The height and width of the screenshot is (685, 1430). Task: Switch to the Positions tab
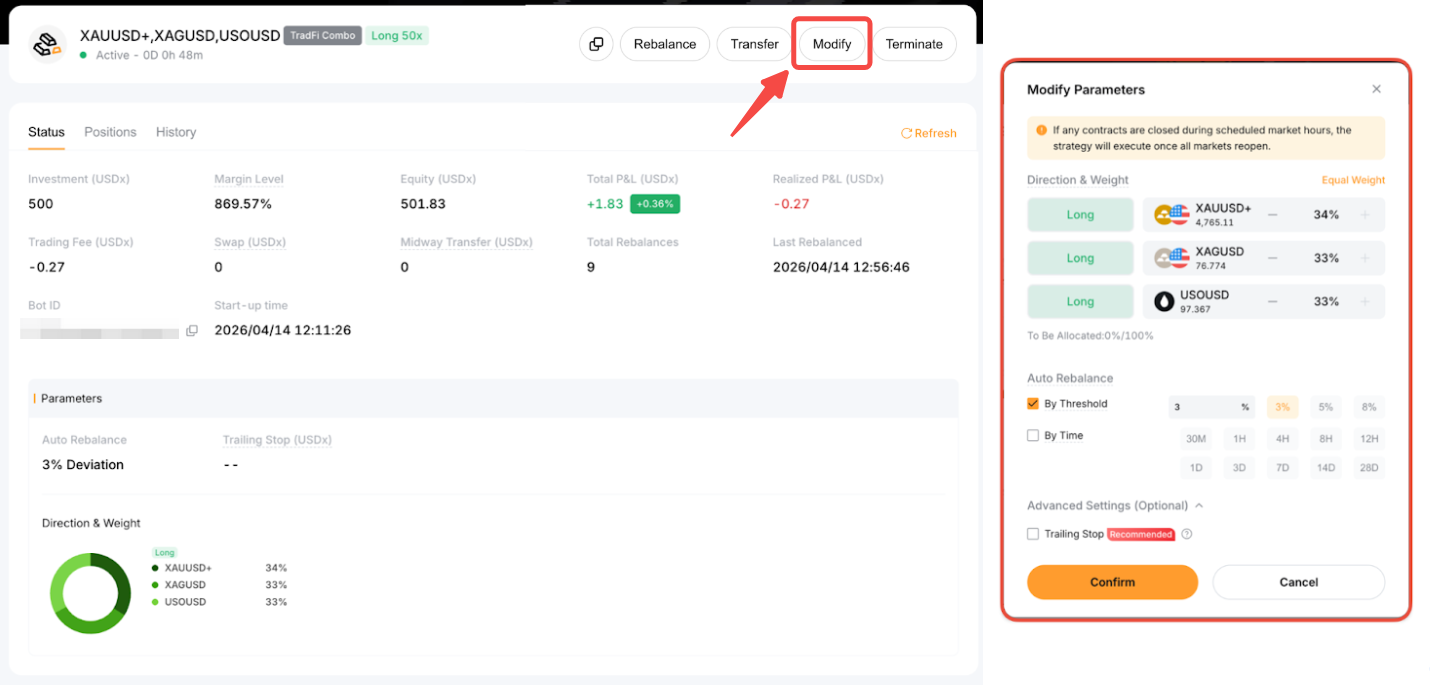pyautogui.click(x=110, y=132)
